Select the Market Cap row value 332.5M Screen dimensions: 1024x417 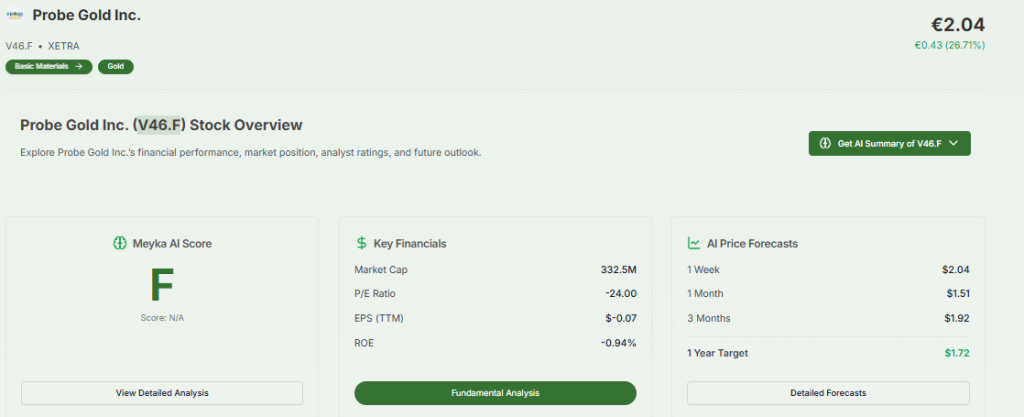pos(617,270)
